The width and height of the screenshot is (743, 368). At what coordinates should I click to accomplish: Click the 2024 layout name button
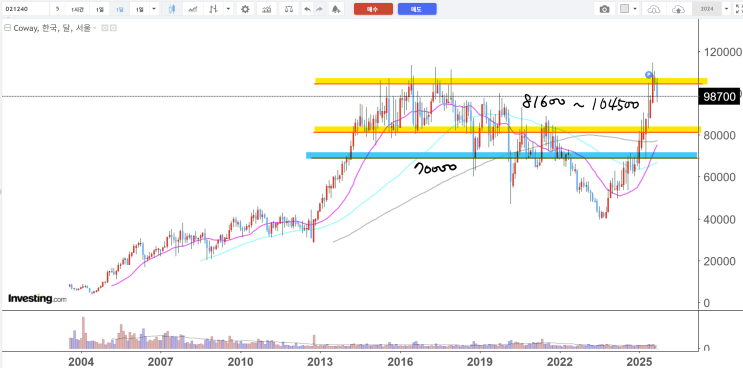(x=707, y=9)
